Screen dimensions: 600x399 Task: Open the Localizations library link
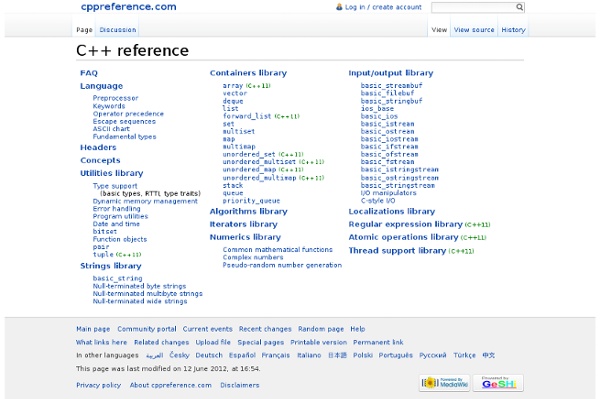click(x=392, y=212)
